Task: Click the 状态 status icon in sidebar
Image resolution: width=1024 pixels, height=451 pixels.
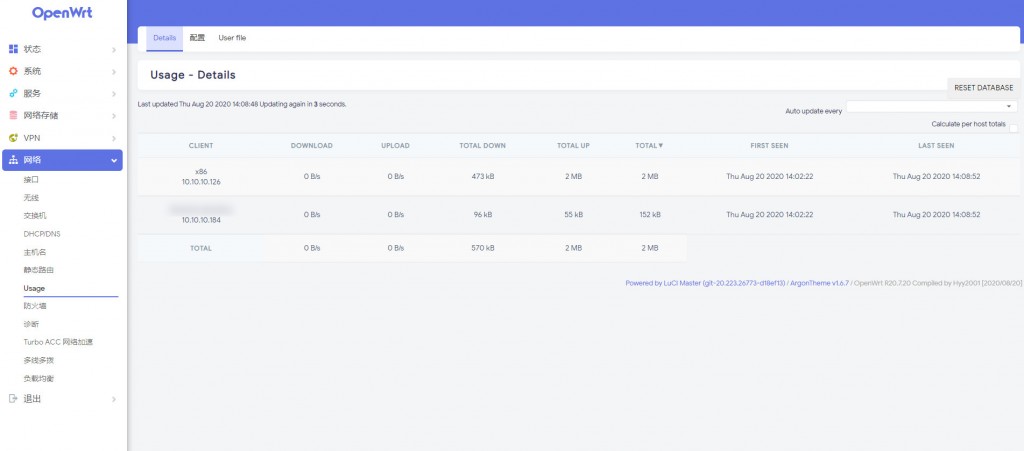Action: [13, 49]
